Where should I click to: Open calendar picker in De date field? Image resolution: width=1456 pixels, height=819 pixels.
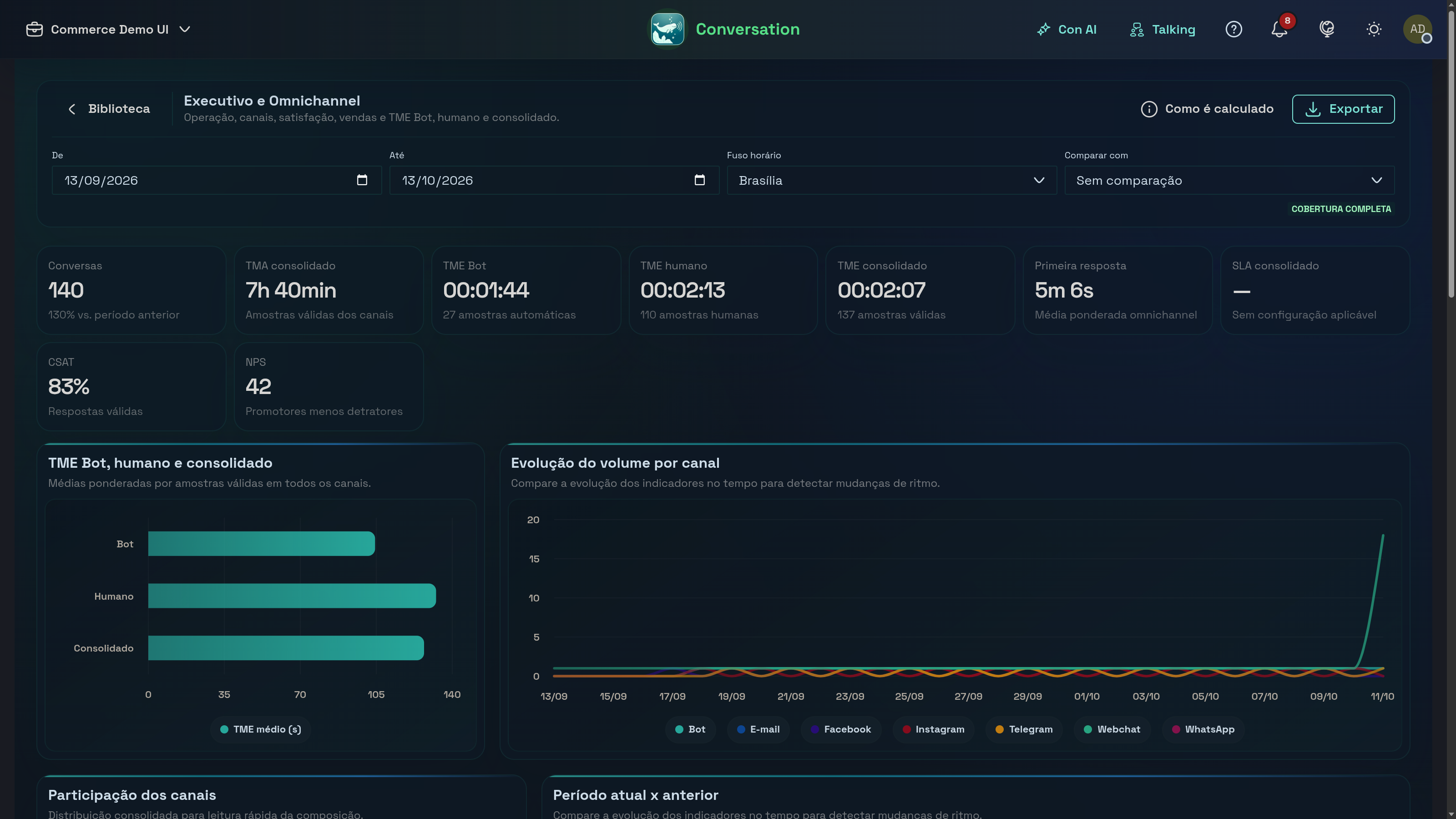tap(362, 180)
